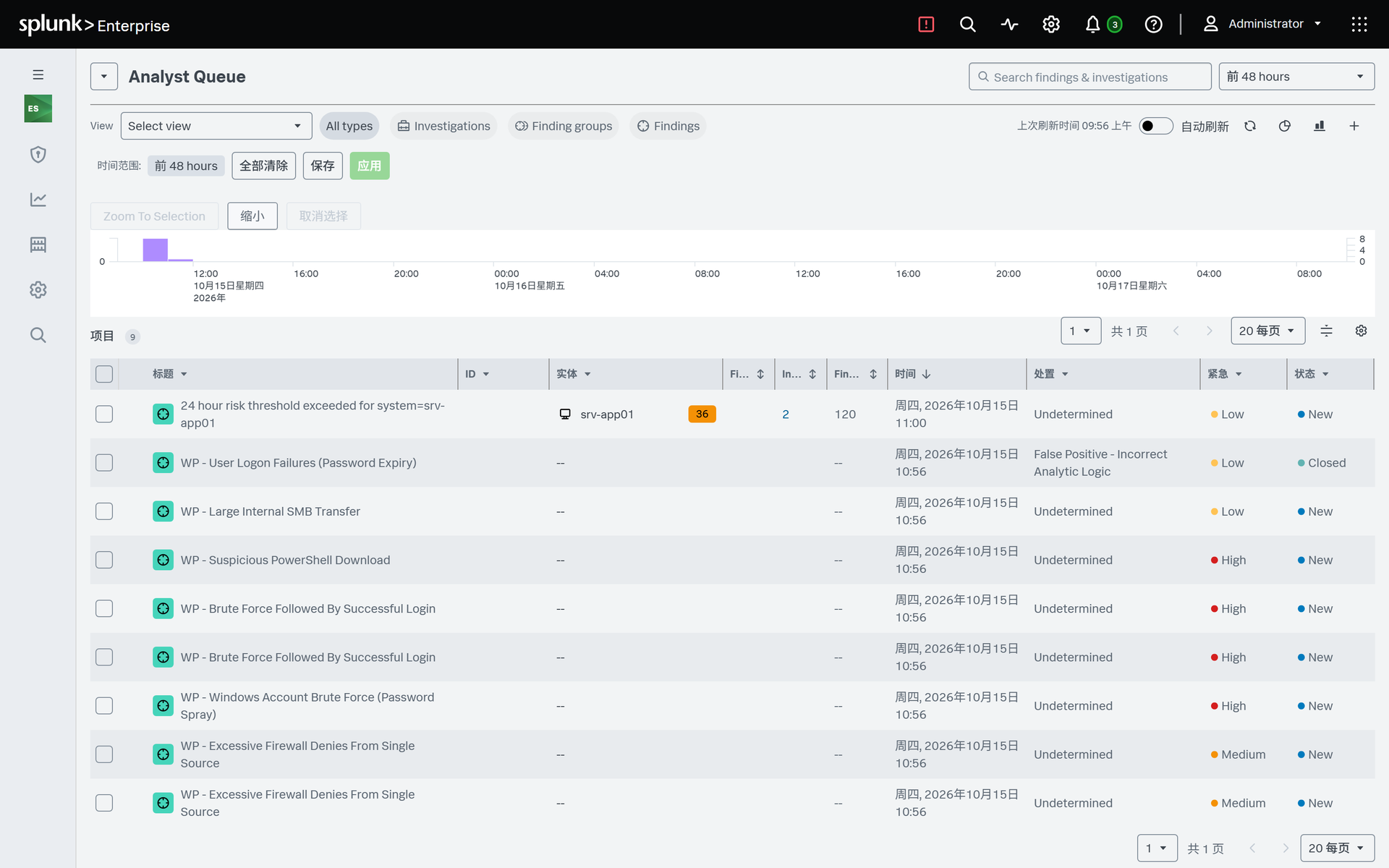Expand the dropdown beside Analyst Queue title
The height and width of the screenshot is (868, 1389).
[104, 77]
